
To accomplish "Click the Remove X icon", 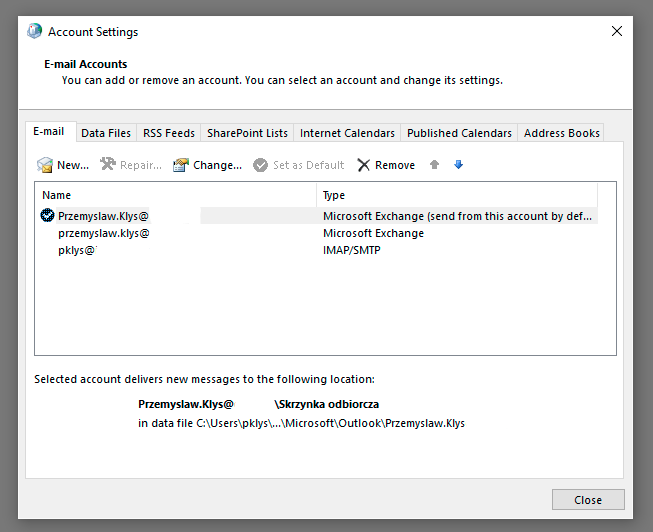I will 363,165.
